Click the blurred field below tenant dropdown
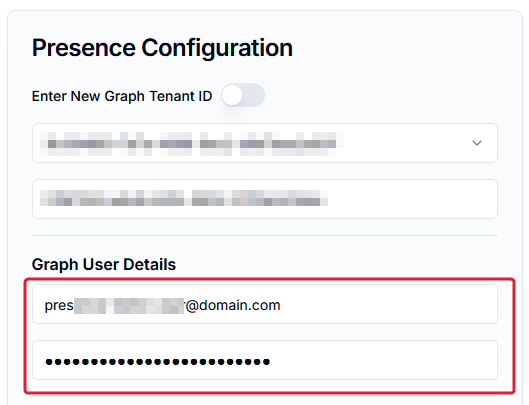The image size is (529, 405). click(265, 199)
